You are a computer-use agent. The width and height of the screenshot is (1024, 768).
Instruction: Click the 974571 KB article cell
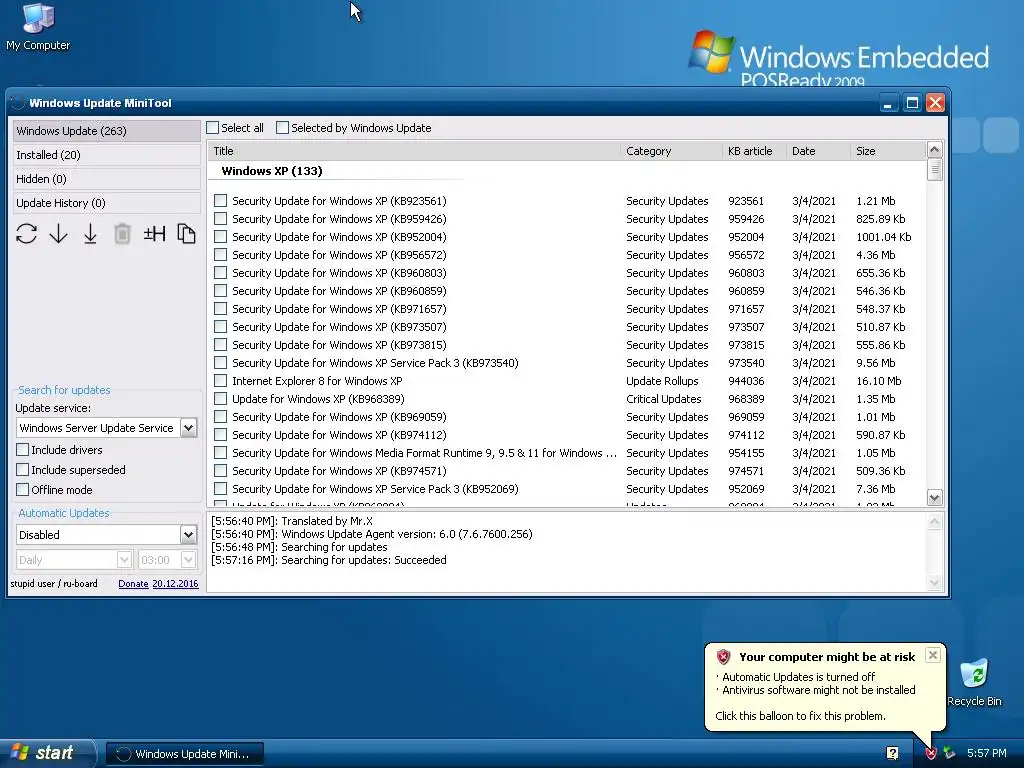click(746, 471)
